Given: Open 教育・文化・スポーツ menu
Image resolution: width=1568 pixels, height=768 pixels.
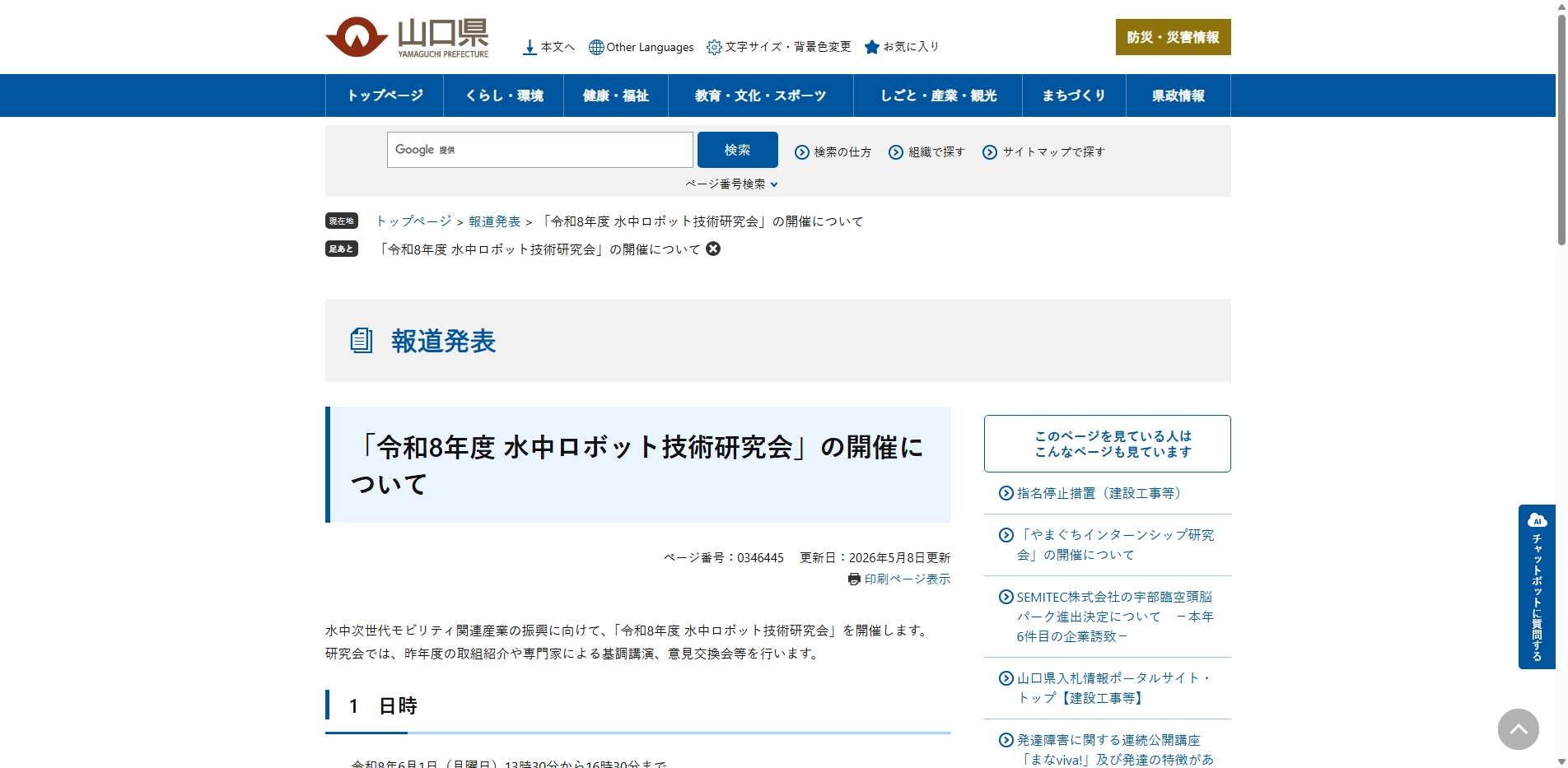Looking at the screenshot, I should click(x=761, y=95).
